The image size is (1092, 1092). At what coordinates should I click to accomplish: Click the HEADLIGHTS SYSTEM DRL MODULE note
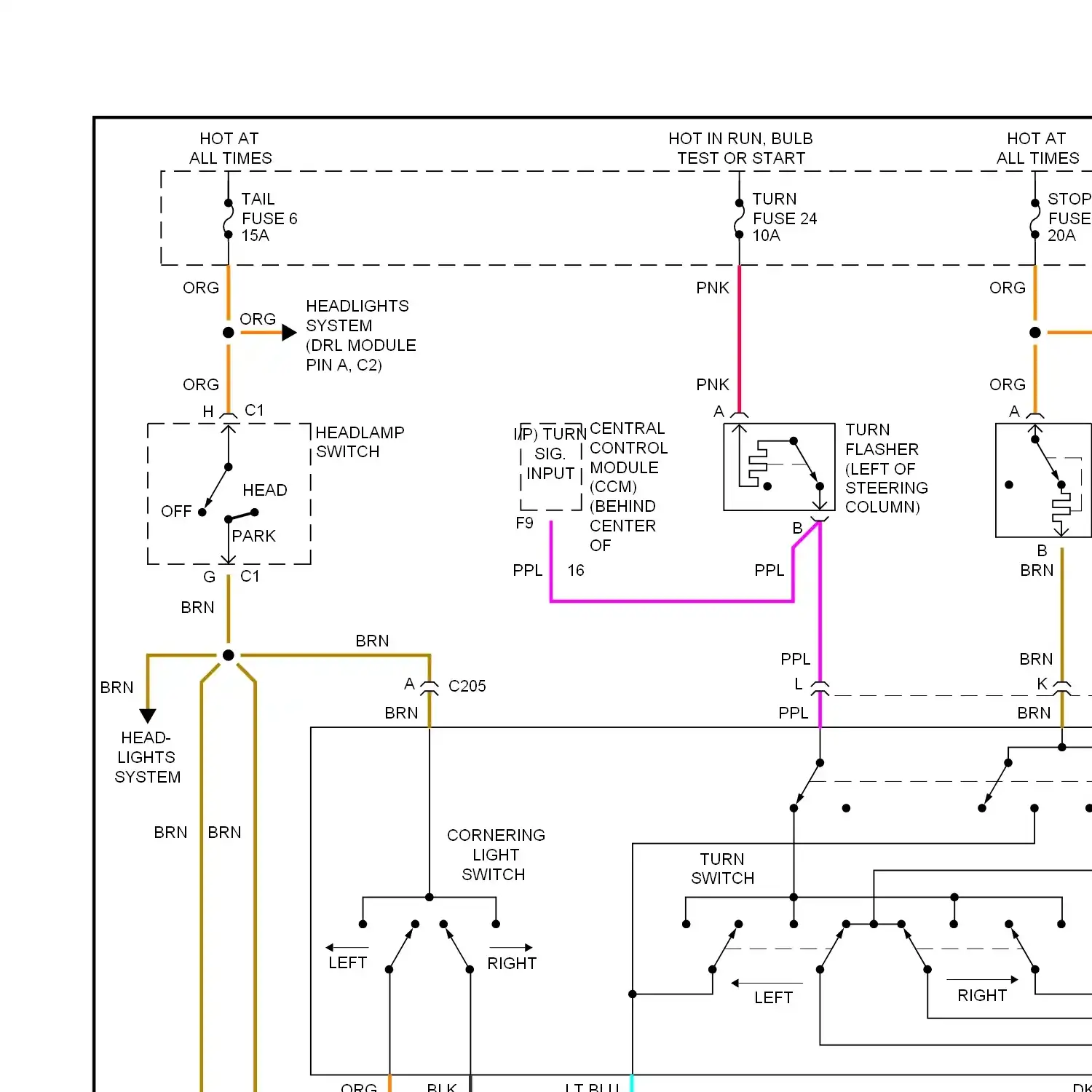(361, 336)
